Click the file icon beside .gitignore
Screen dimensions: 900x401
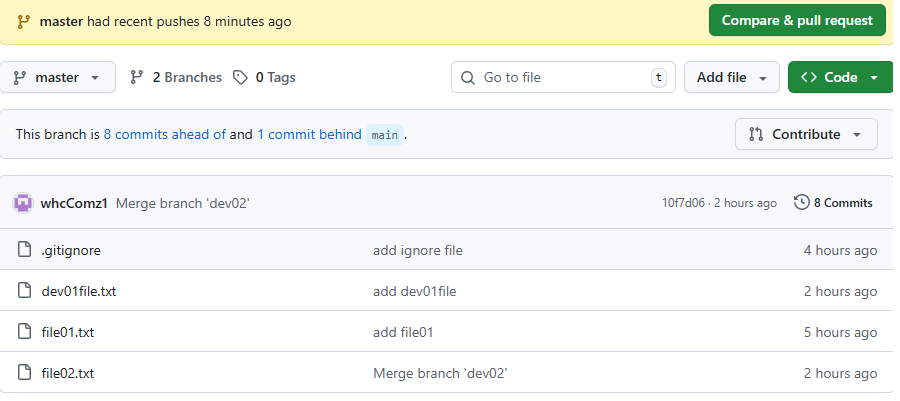click(x=25, y=251)
